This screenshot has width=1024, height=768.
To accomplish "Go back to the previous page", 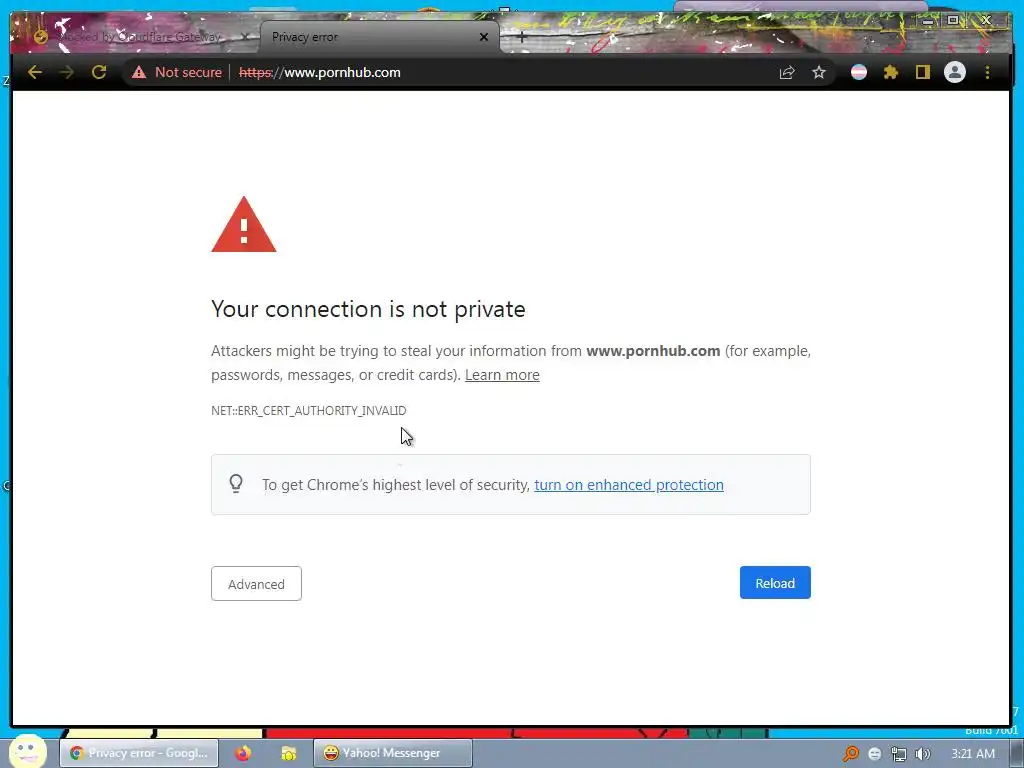I will (35, 72).
